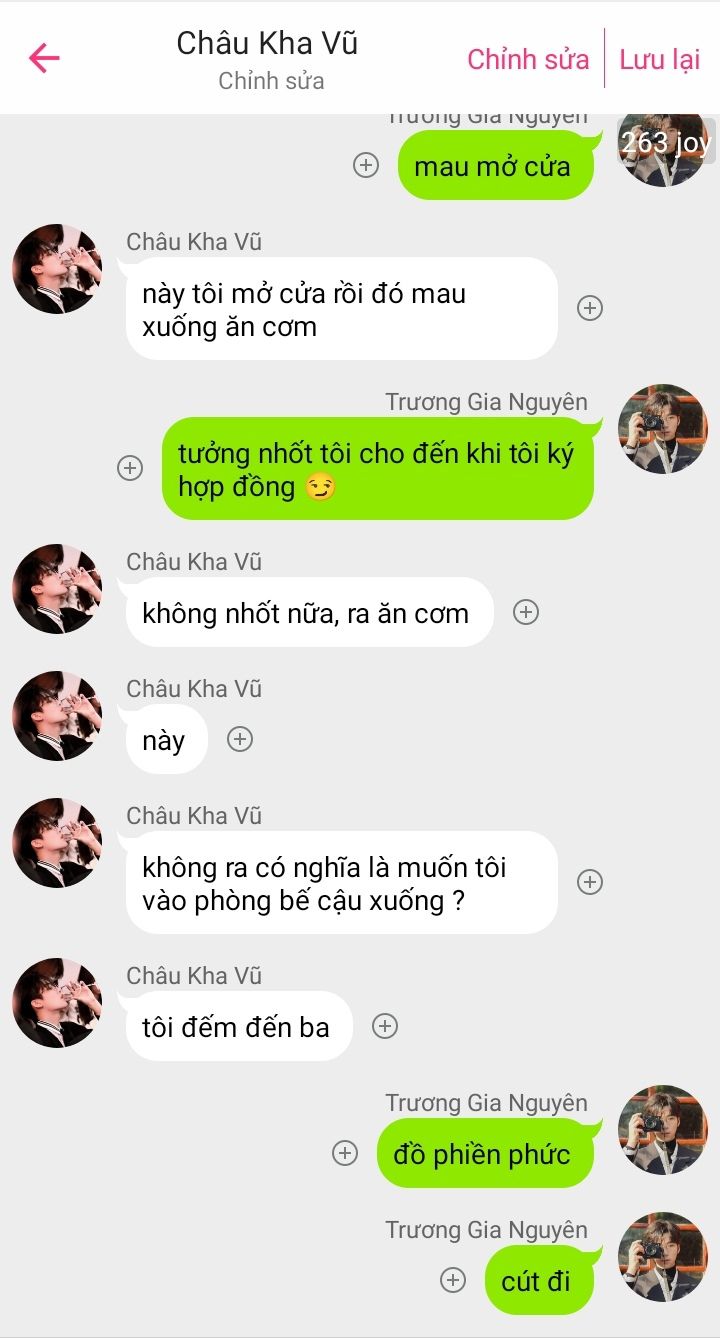Screen dimensions: 720x1339
Task: Tap Lưu lại to save
Action: tap(659, 59)
